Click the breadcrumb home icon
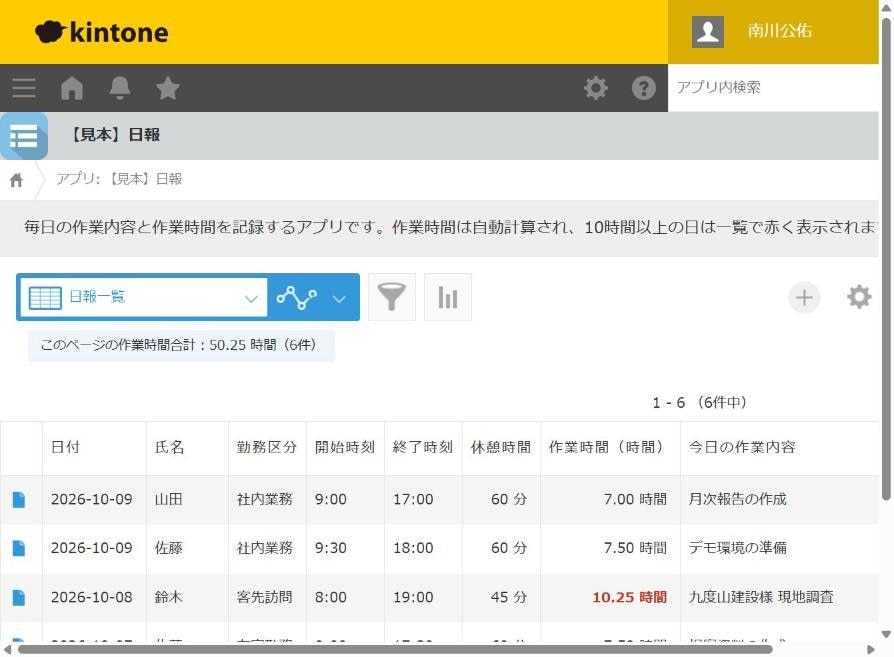This screenshot has width=894, height=657. (x=17, y=180)
